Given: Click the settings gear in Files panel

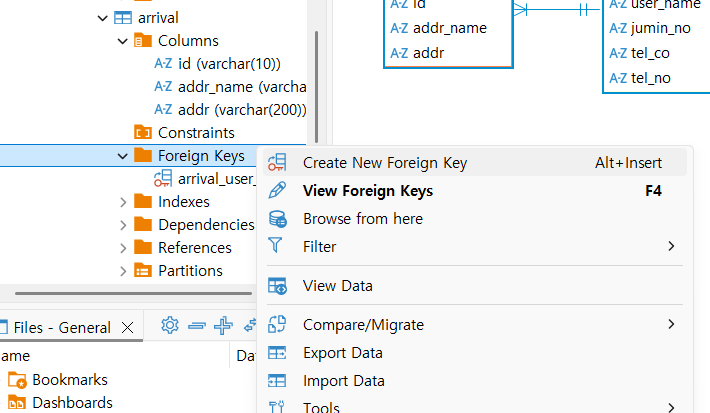Looking at the screenshot, I should (170, 325).
